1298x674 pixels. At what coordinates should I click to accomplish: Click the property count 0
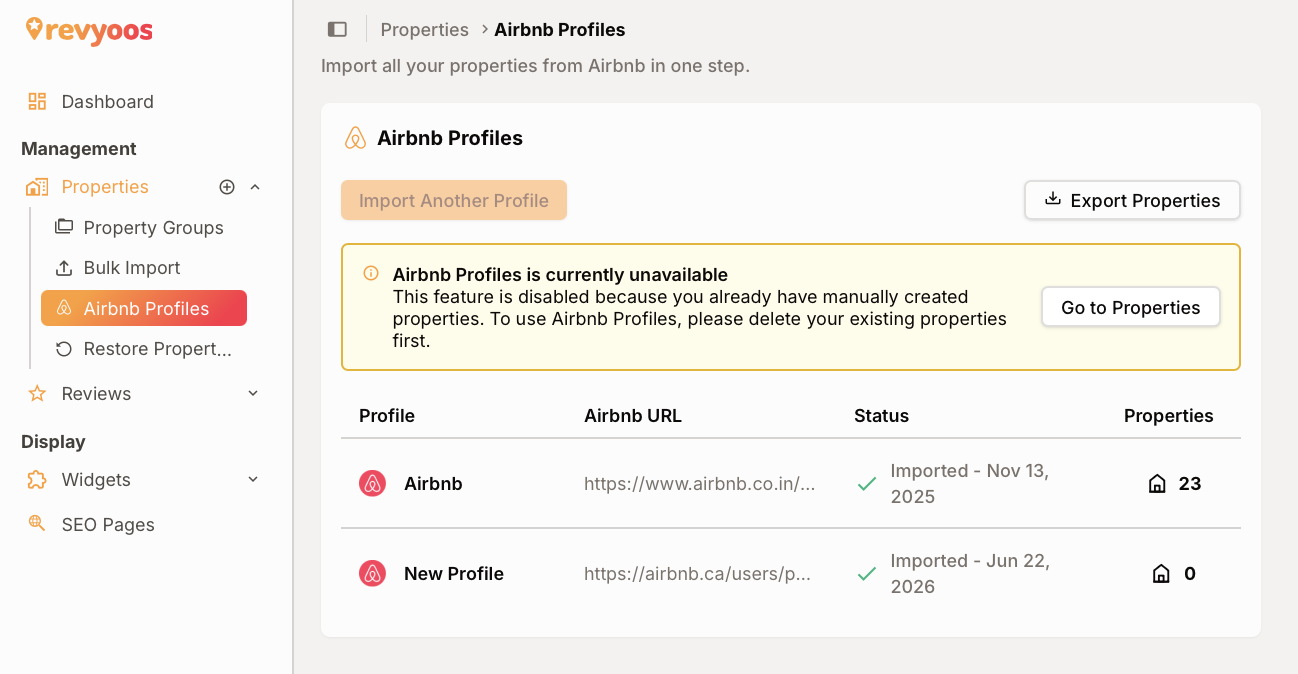click(x=1190, y=574)
